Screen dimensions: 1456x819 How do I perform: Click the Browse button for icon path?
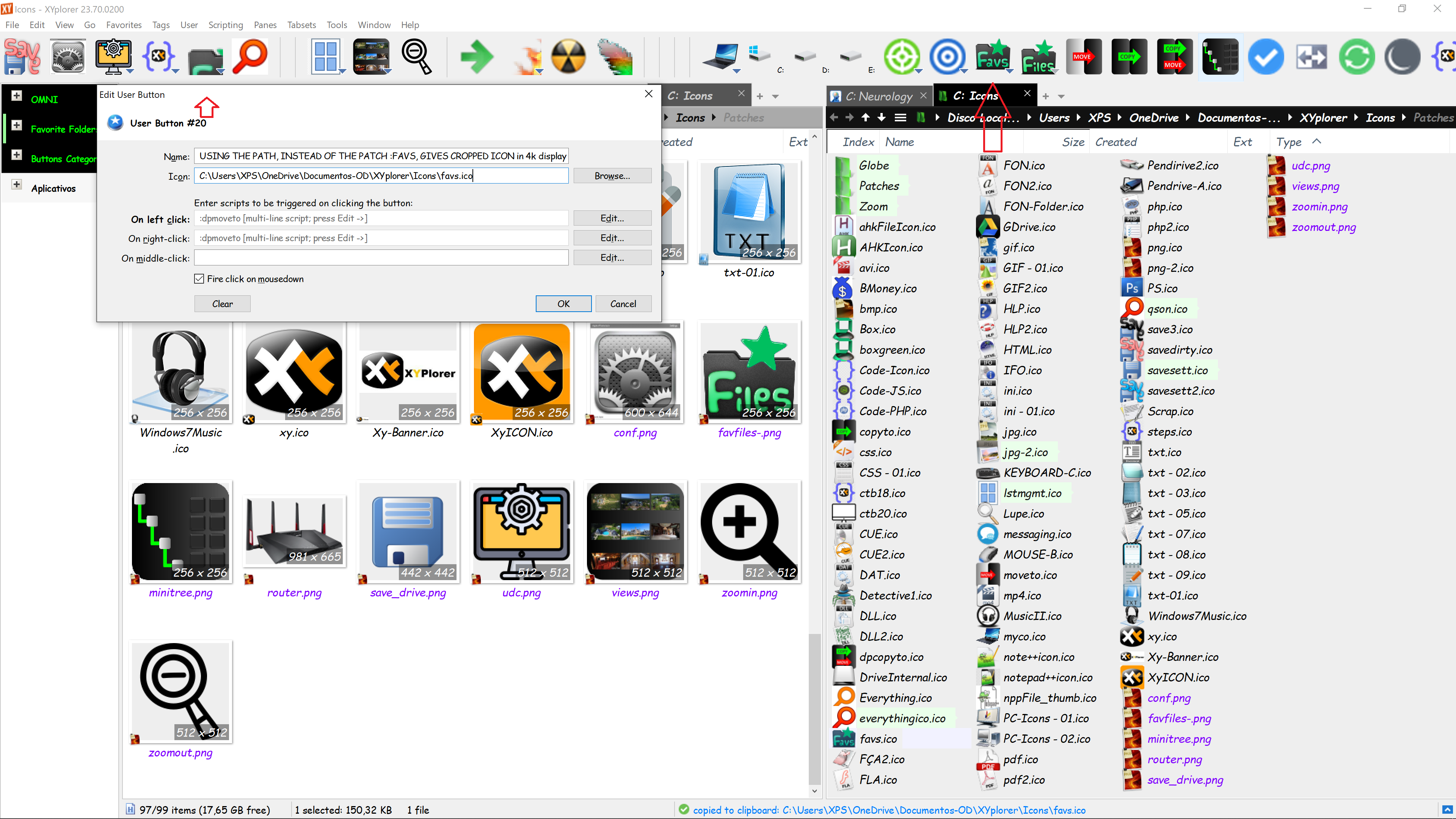point(612,176)
